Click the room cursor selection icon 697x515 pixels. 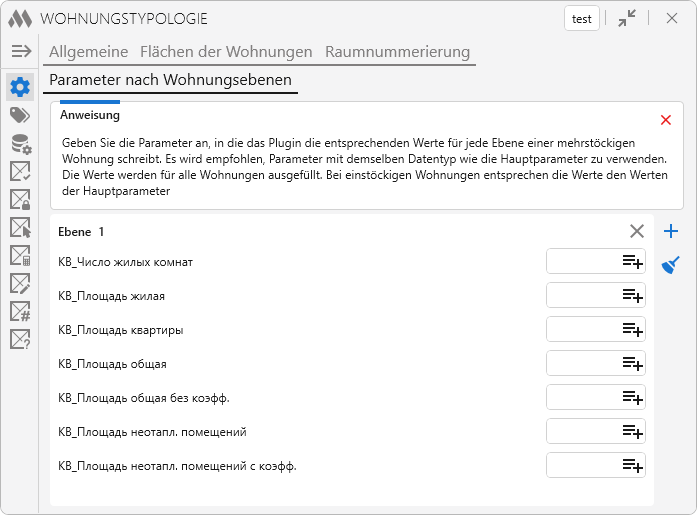click(x=20, y=228)
